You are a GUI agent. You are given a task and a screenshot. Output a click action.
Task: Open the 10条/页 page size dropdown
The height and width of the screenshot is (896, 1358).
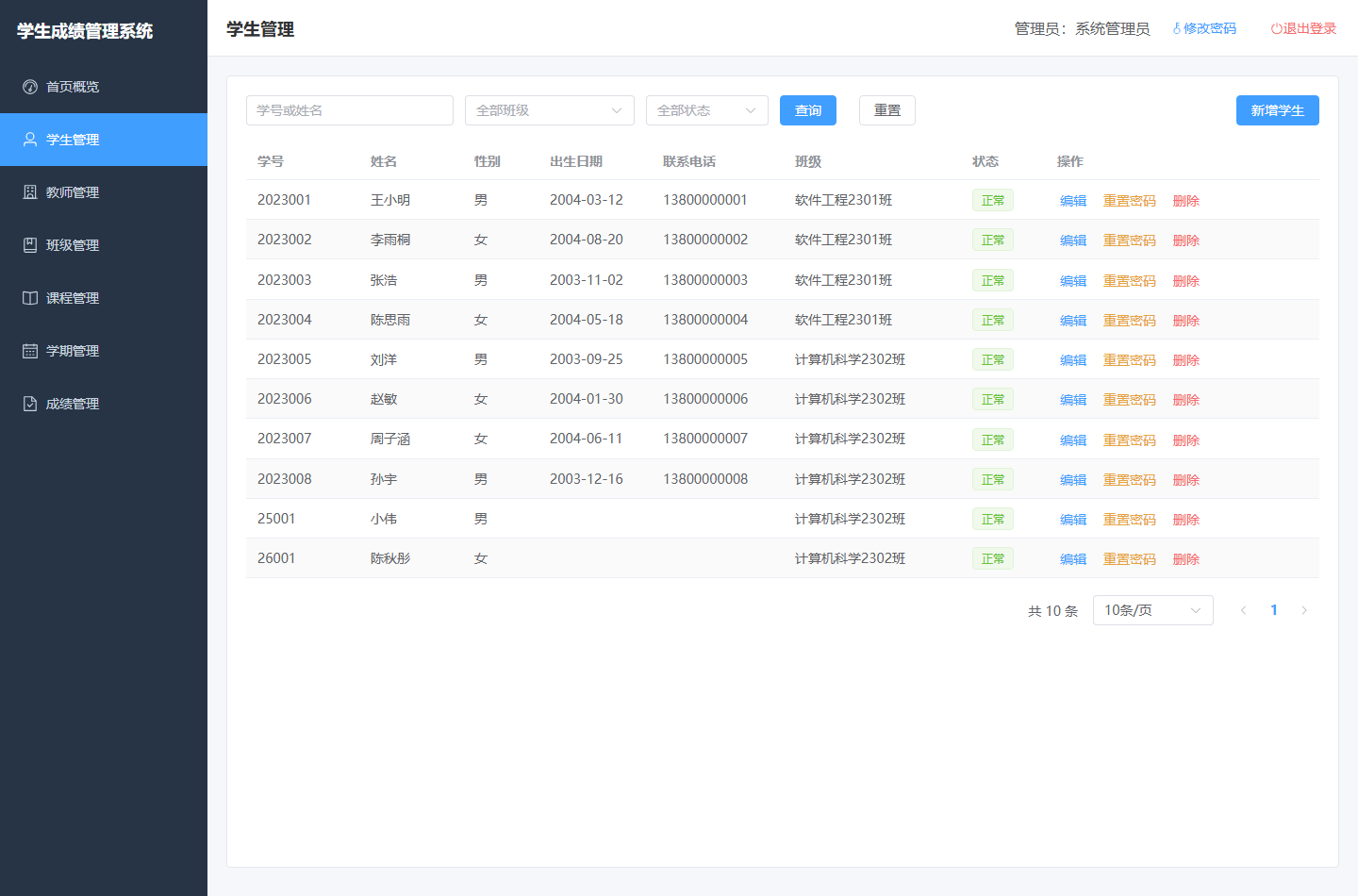(1153, 610)
